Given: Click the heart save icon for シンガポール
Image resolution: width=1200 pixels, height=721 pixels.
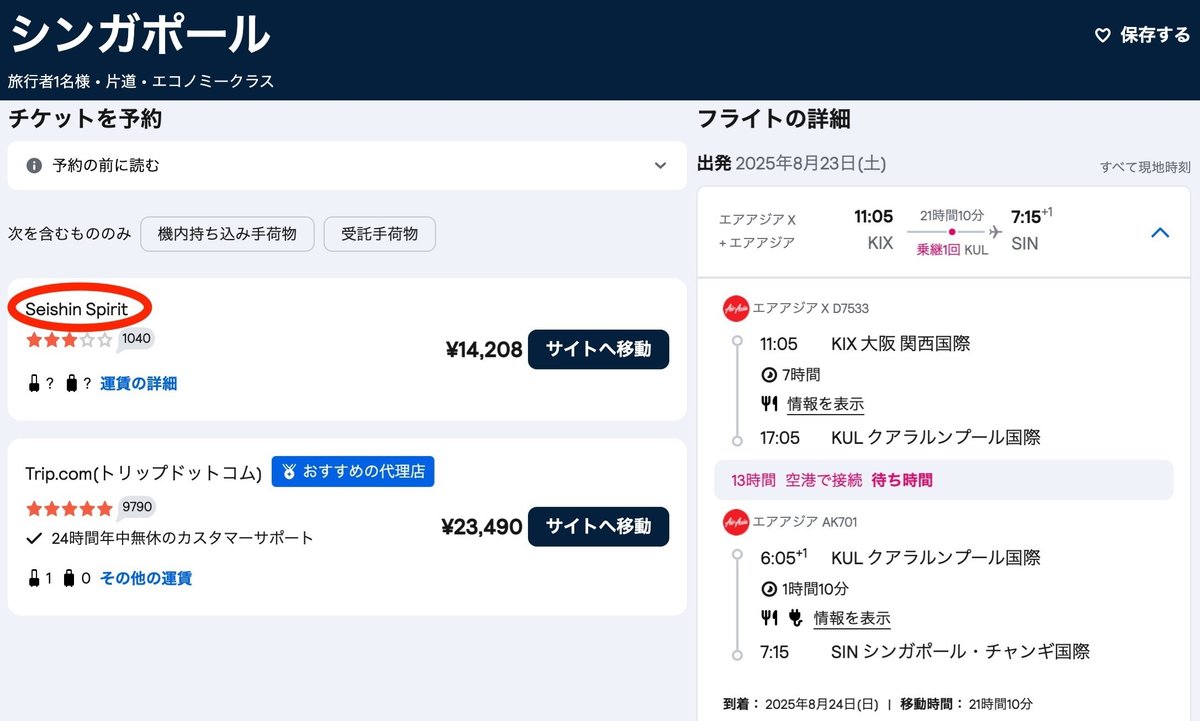Looking at the screenshot, I should point(1103,35).
